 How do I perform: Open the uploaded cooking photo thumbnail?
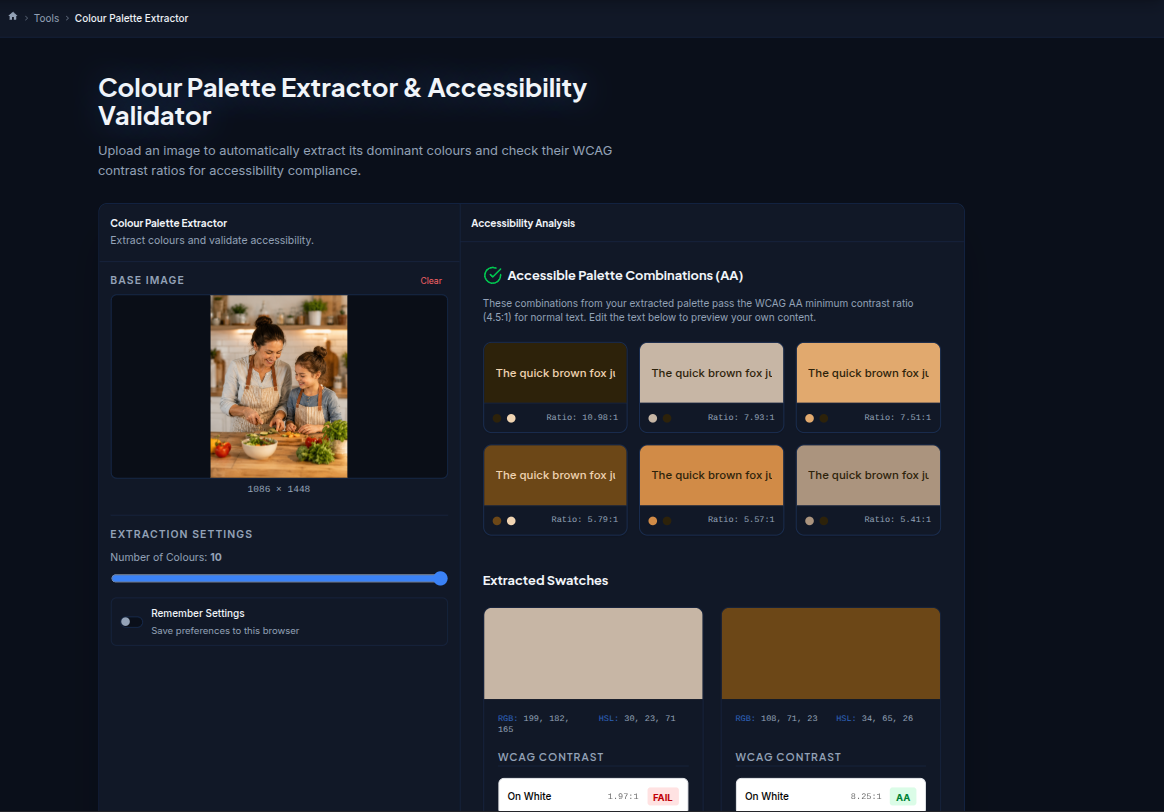(279, 386)
